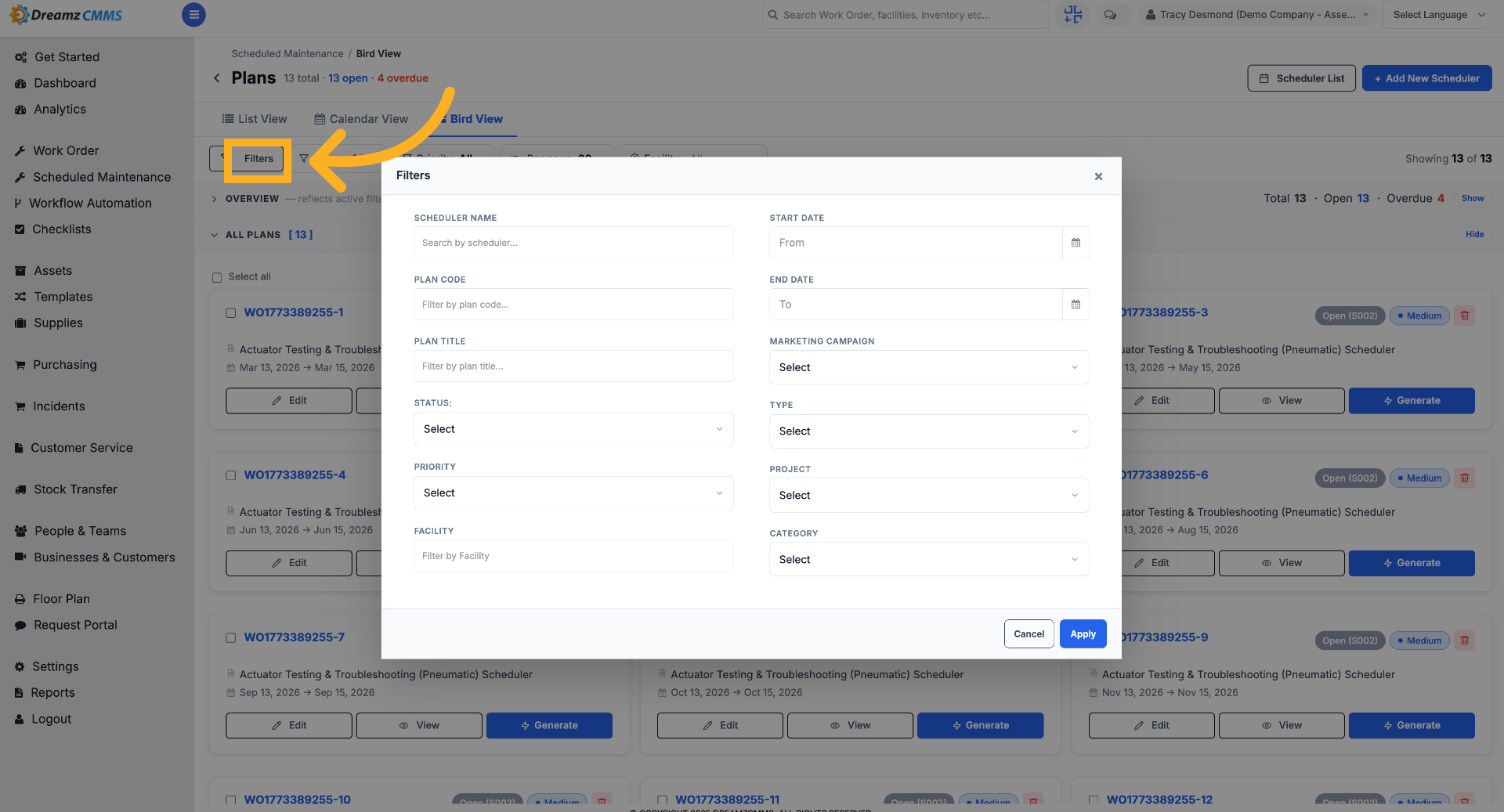Go back using the arrow beside Plans
Viewport: 1504px width, 812px height.
[217, 78]
